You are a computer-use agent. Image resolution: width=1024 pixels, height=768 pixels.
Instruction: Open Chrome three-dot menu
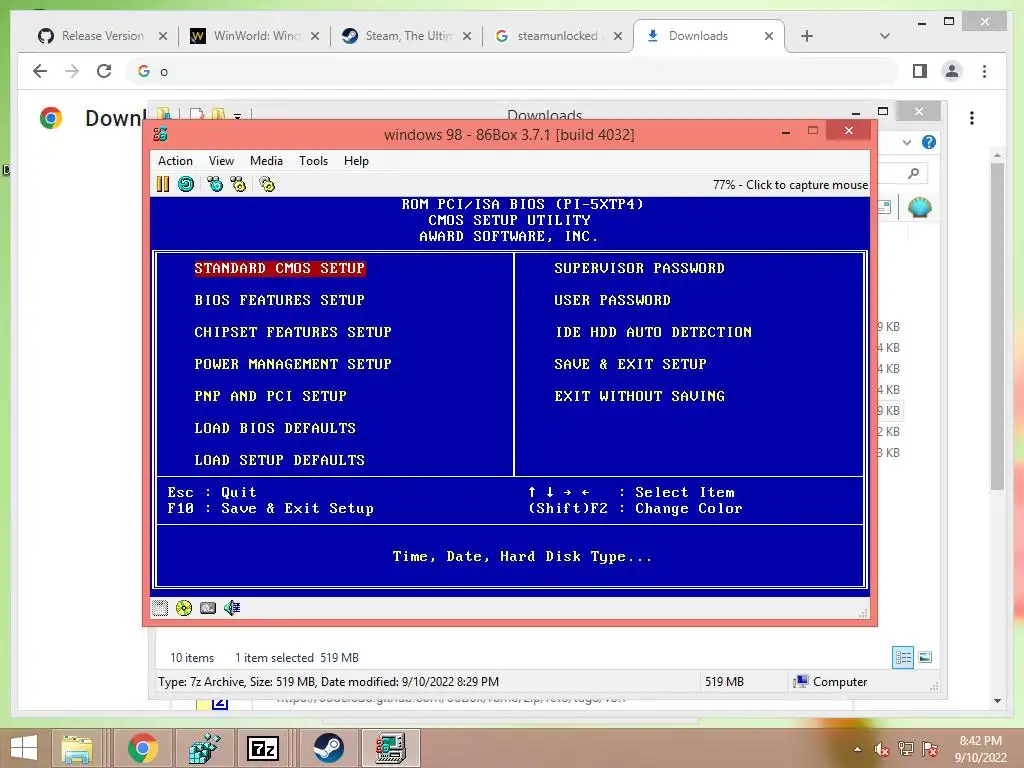(x=984, y=71)
